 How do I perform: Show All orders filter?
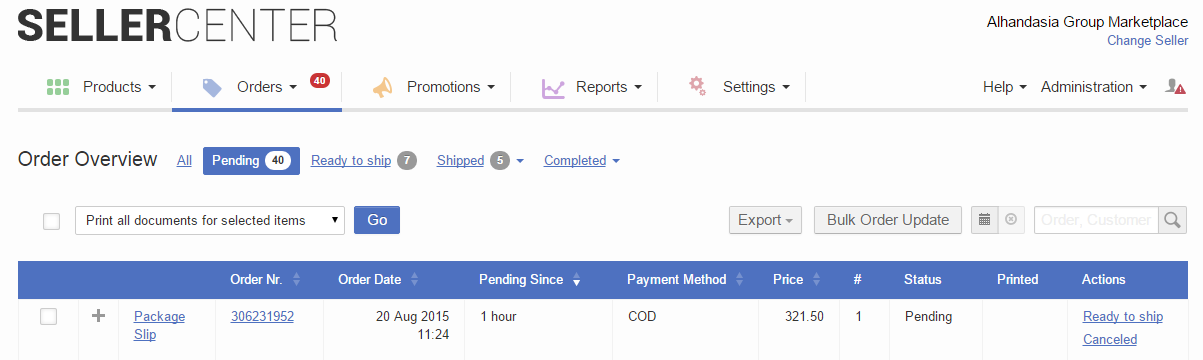(x=184, y=160)
